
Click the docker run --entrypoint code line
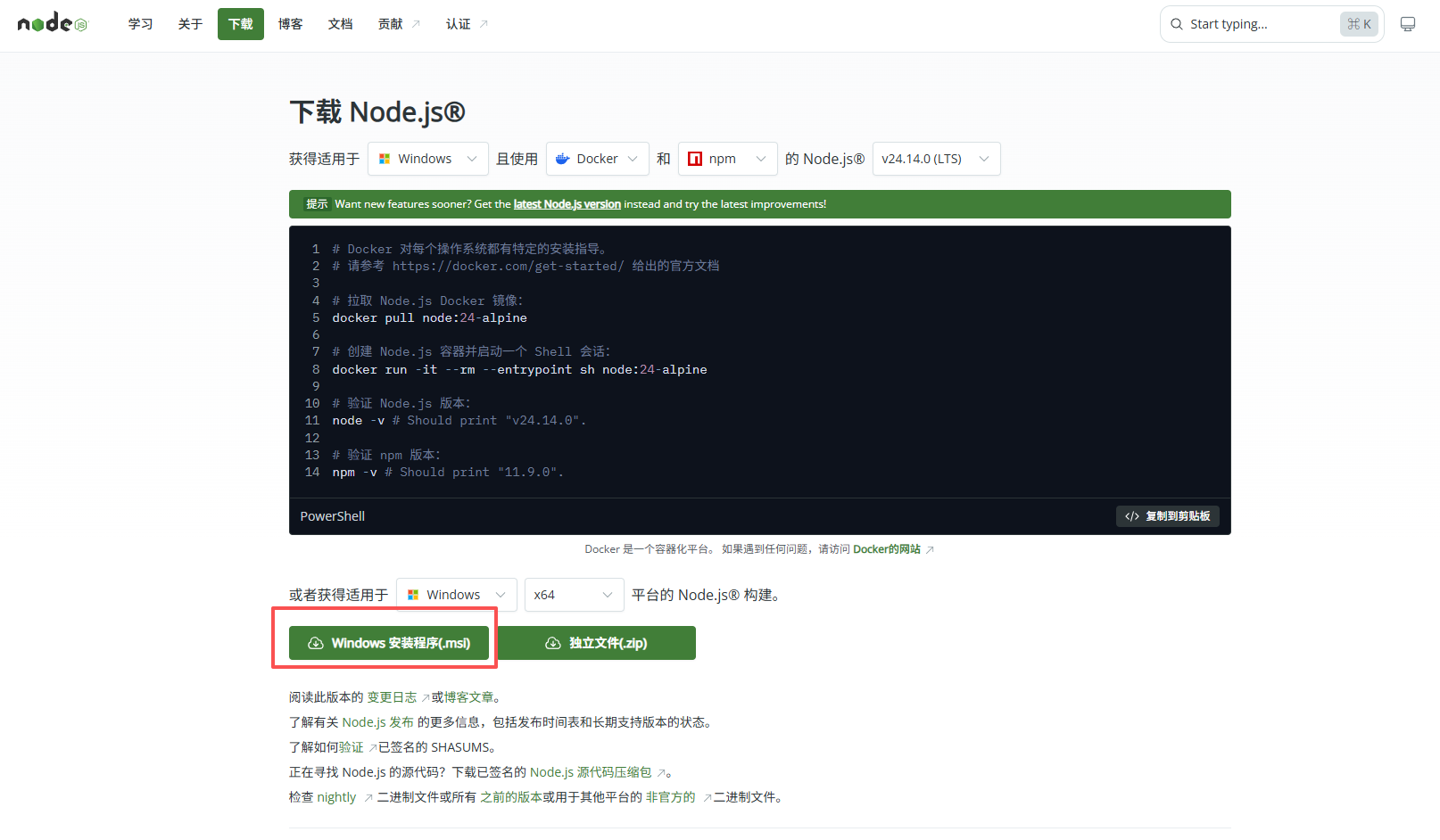click(519, 370)
